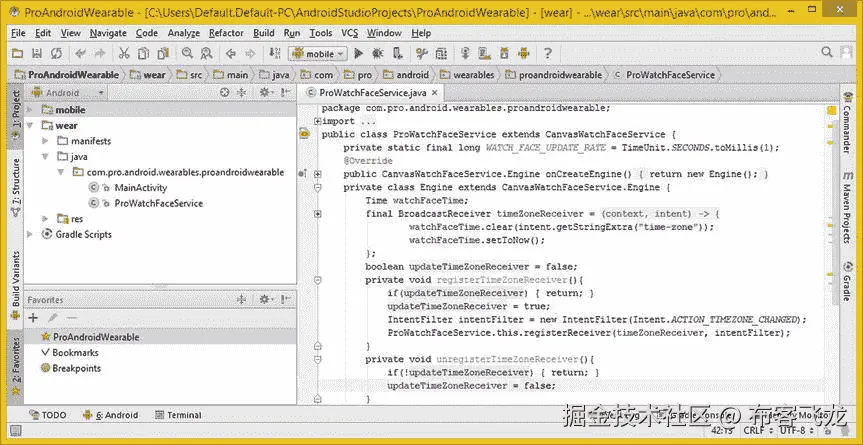This screenshot has width=863, height=445.
Task: Expand the folded import statements
Action: click(318, 121)
